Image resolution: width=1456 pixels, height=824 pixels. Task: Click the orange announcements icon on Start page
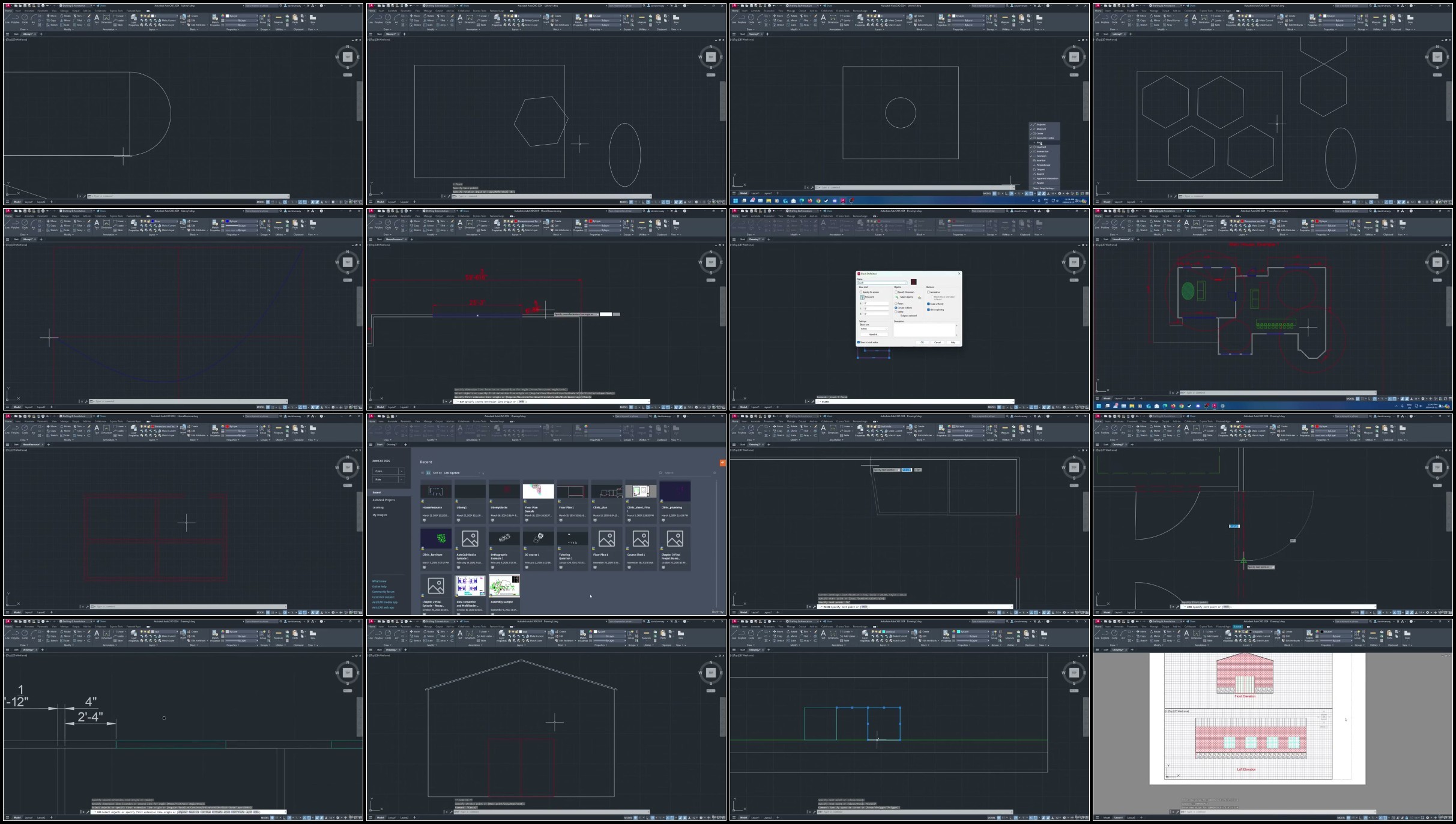[x=722, y=463]
